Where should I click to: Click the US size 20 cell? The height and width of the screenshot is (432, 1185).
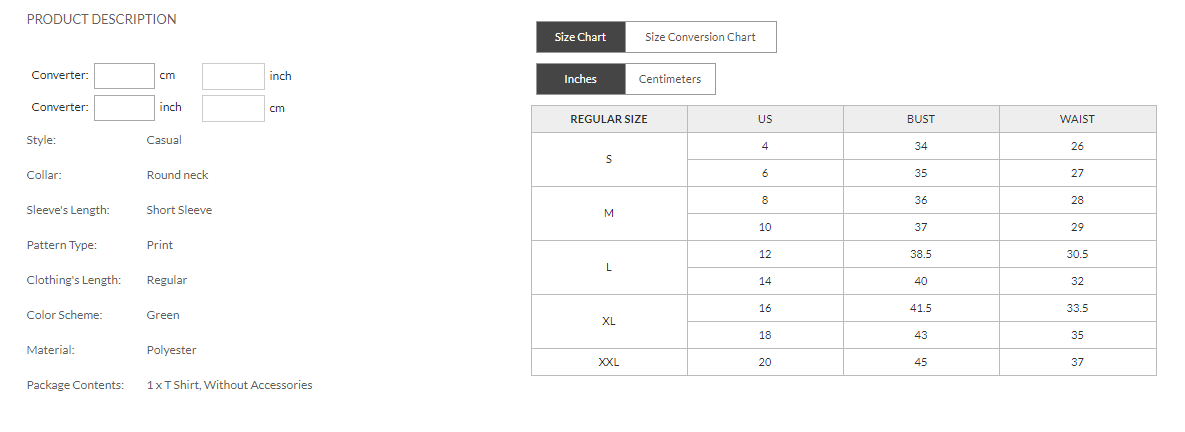pos(765,362)
